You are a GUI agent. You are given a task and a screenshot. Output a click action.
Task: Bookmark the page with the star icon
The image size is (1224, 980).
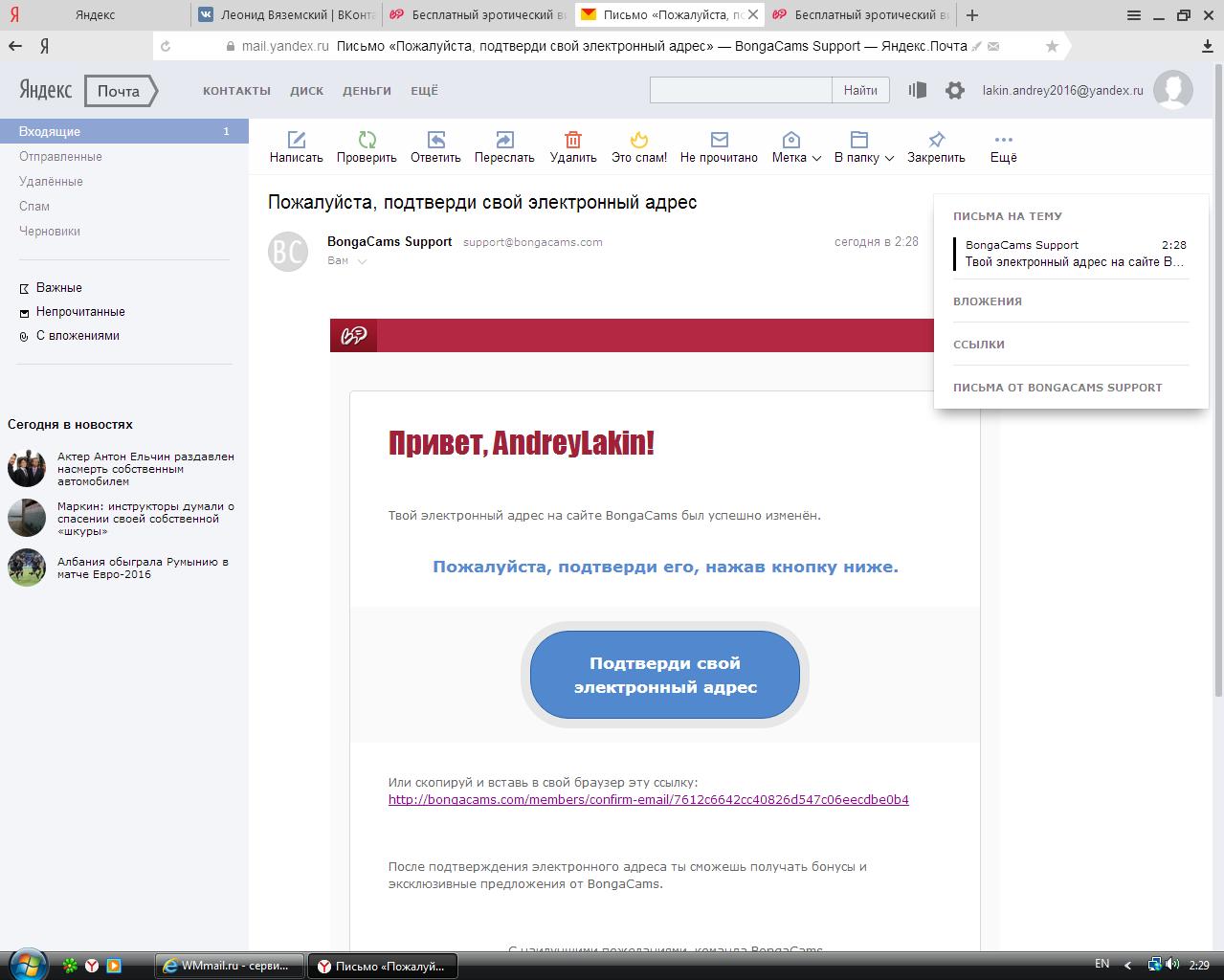(x=1052, y=46)
